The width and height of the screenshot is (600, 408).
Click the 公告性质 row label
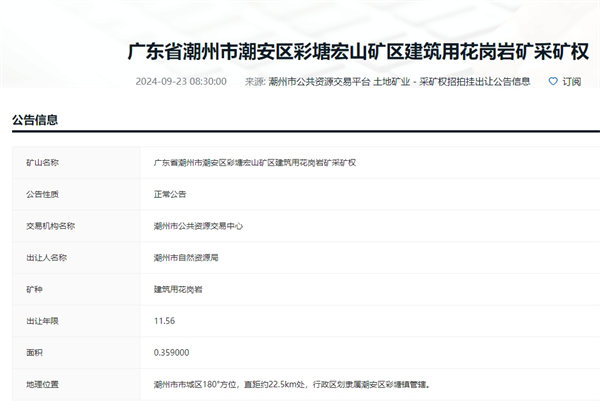click(42, 193)
